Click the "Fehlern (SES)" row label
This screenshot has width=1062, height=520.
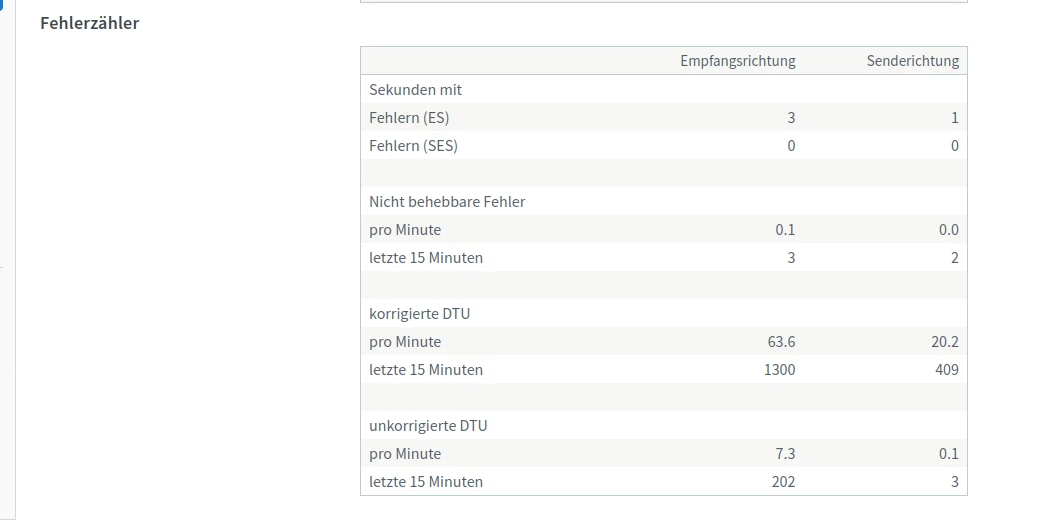pyautogui.click(x=413, y=146)
